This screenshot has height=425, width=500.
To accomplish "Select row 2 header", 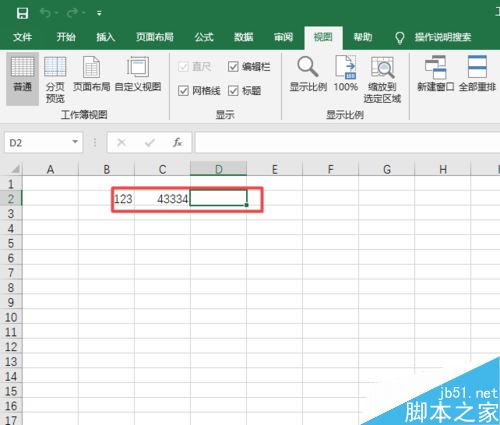I will click(x=11, y=199).
